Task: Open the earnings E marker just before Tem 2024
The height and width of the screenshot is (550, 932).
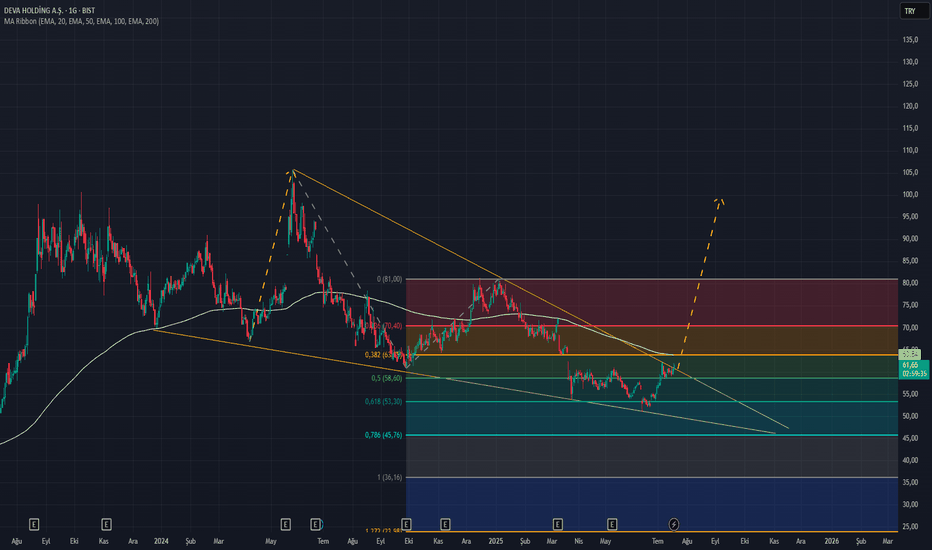Action: 315,524
